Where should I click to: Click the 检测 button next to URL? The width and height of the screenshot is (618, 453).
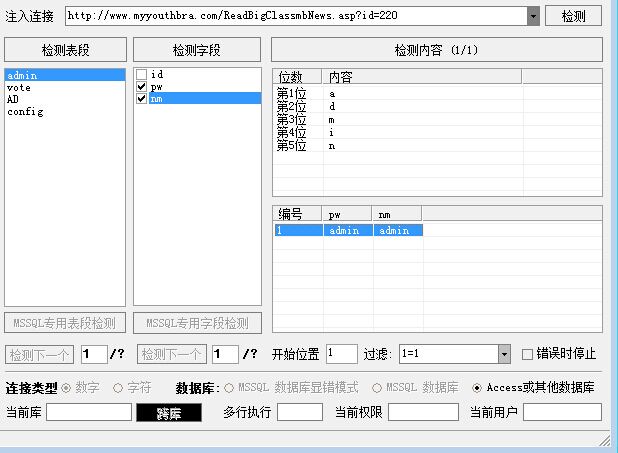[573, 16]
